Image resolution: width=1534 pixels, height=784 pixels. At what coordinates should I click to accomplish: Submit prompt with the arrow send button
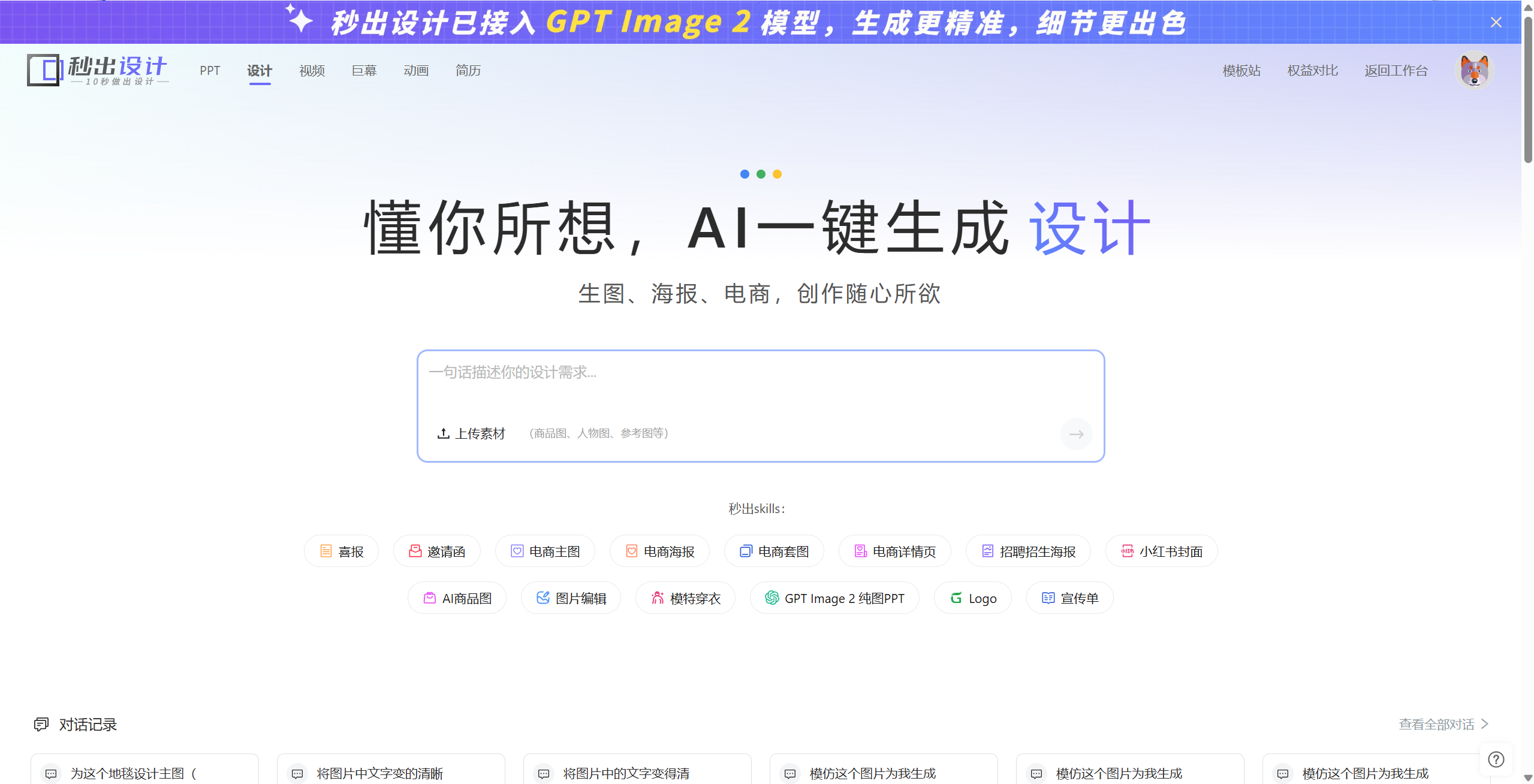click(1076, 434)
